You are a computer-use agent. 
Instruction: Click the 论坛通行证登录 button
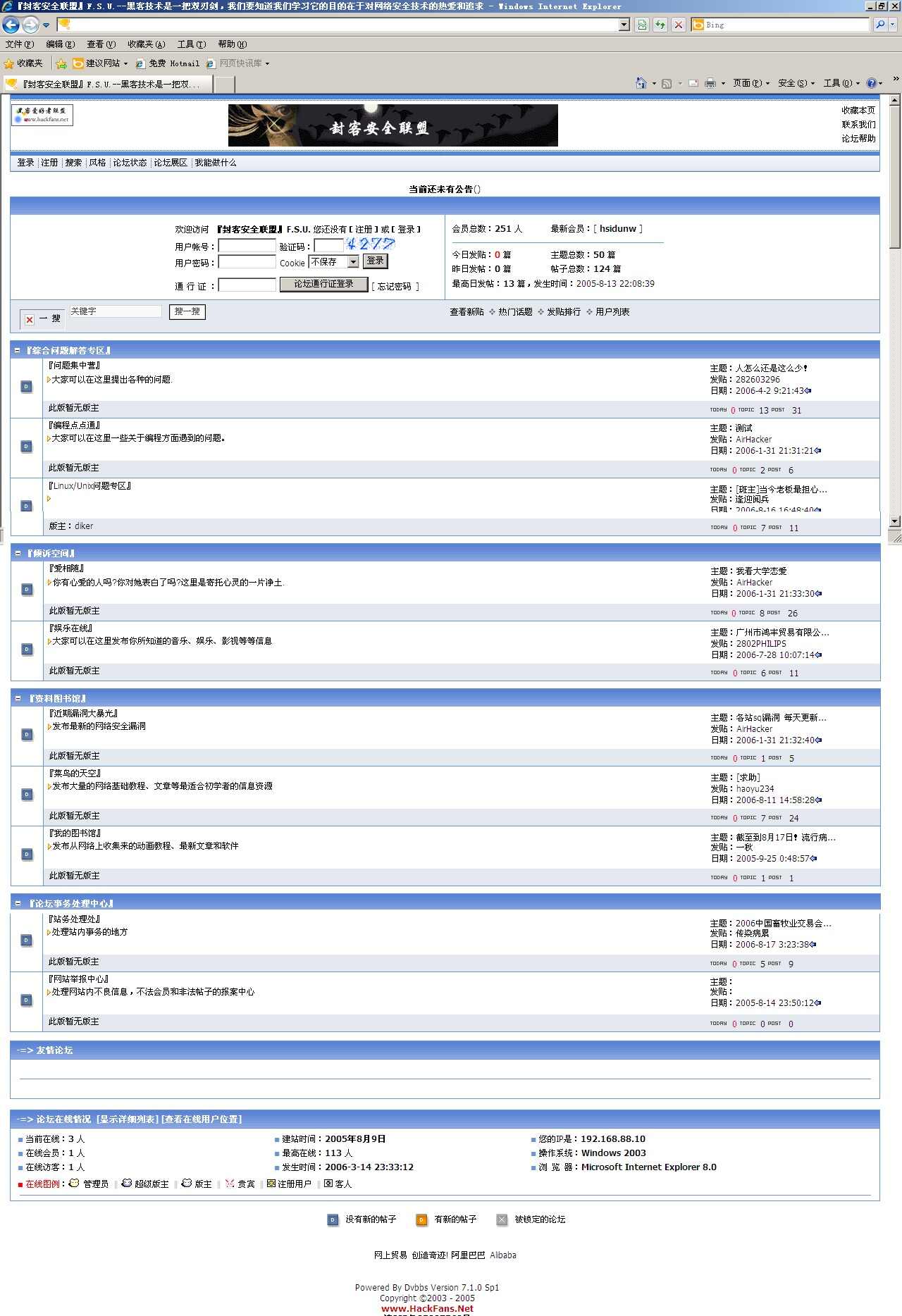point(323,284)
